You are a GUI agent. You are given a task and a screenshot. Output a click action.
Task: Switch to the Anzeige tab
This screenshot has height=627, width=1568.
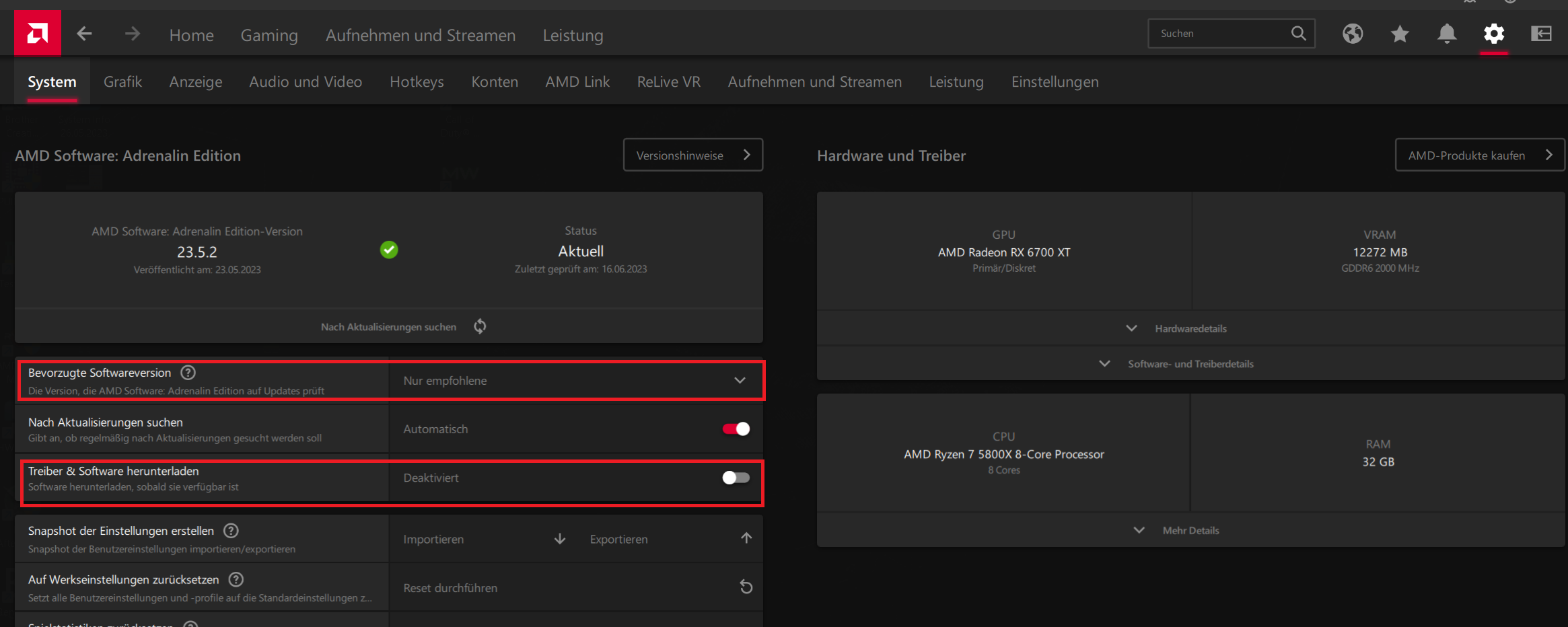tap(196, 81)
